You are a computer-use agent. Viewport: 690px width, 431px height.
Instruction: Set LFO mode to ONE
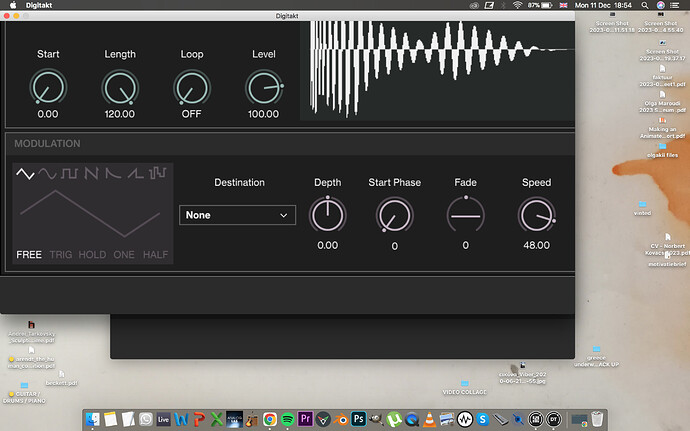124,254
